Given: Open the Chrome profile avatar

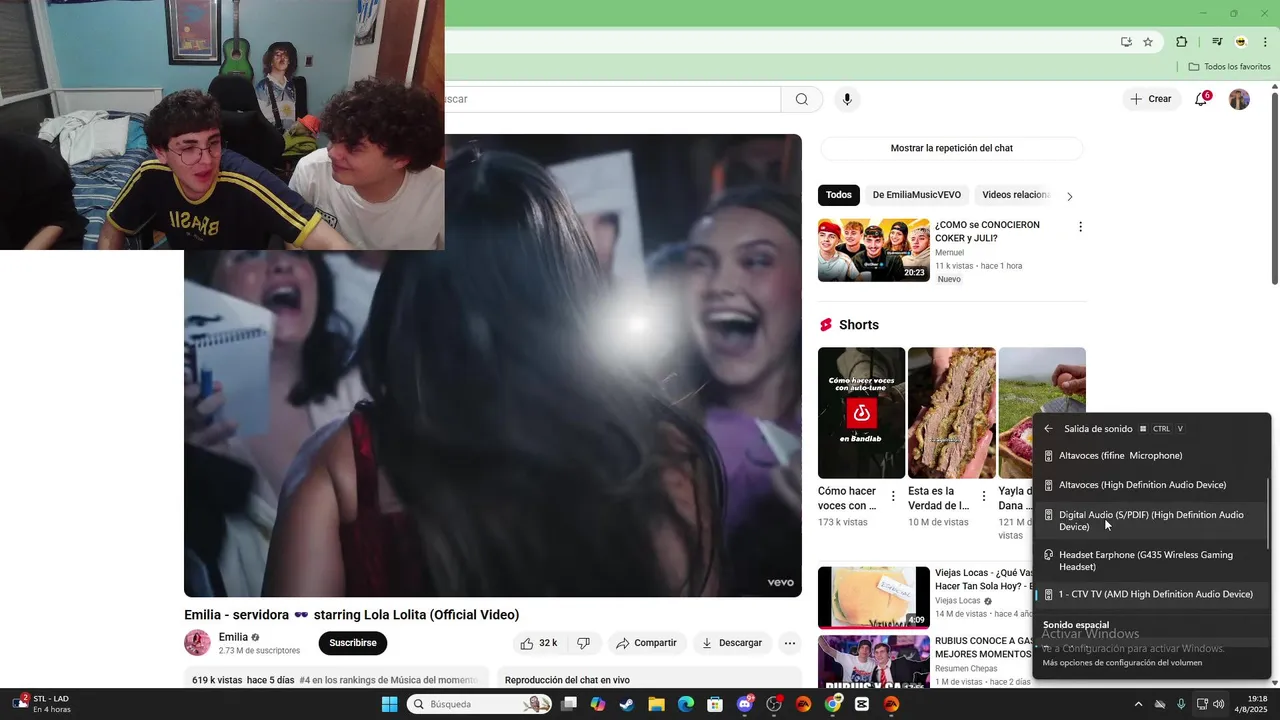Looking at the screenshot, I should coord(1241,42).
